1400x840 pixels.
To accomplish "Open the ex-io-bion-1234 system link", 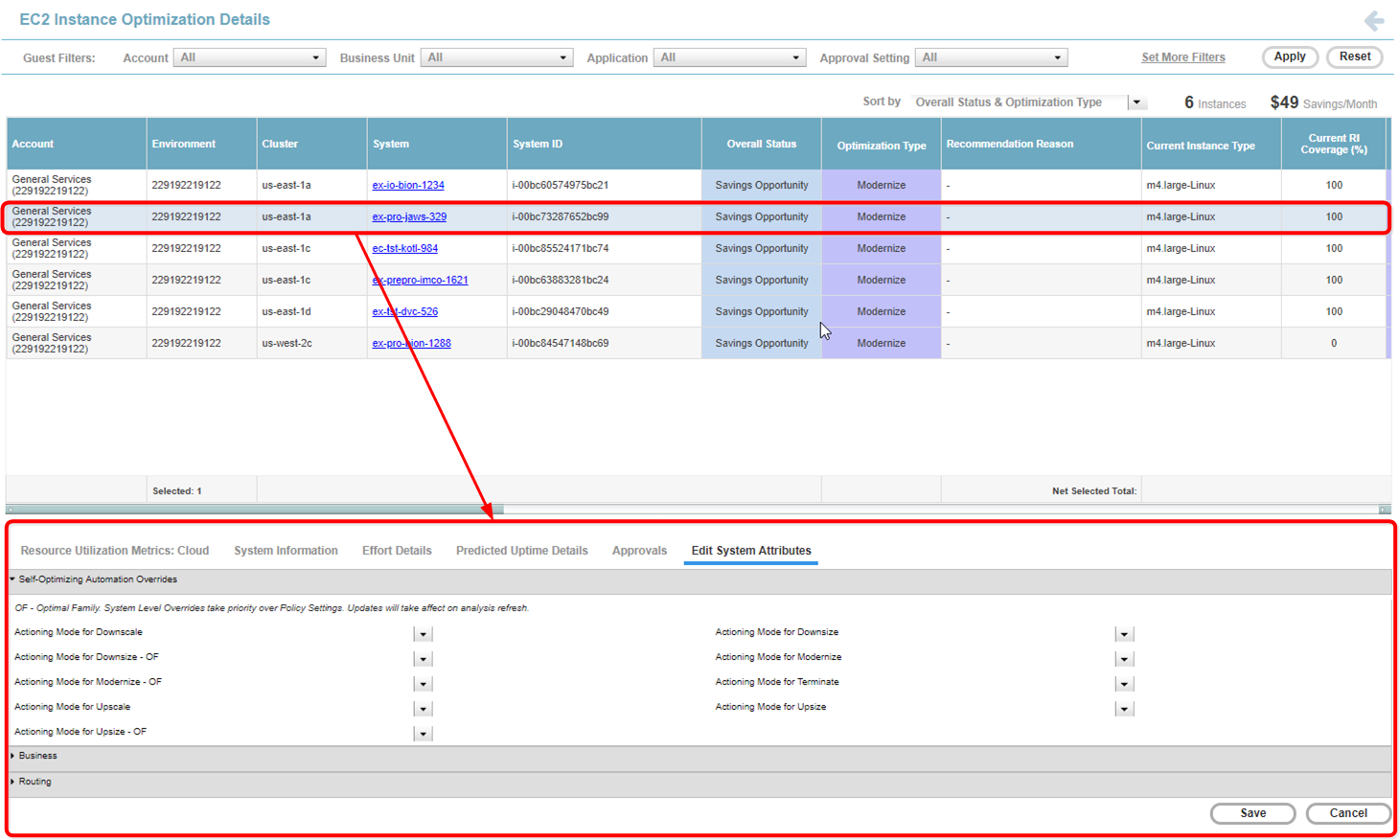I will pos(407,185).
